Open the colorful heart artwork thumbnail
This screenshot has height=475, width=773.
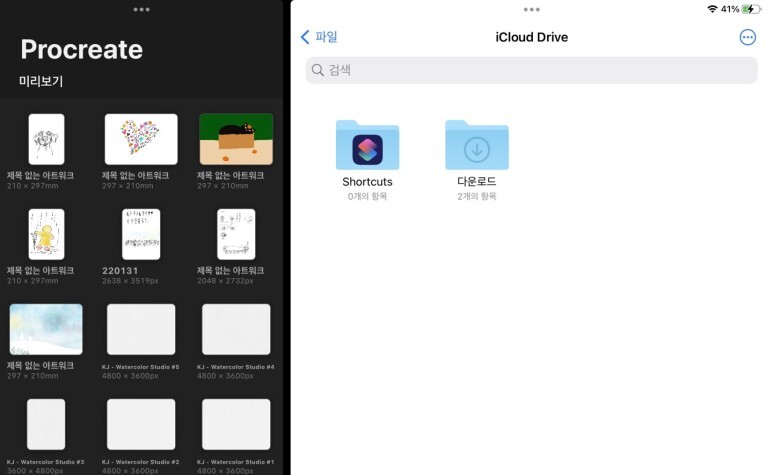pyautogui.click(x=141, y=139)
